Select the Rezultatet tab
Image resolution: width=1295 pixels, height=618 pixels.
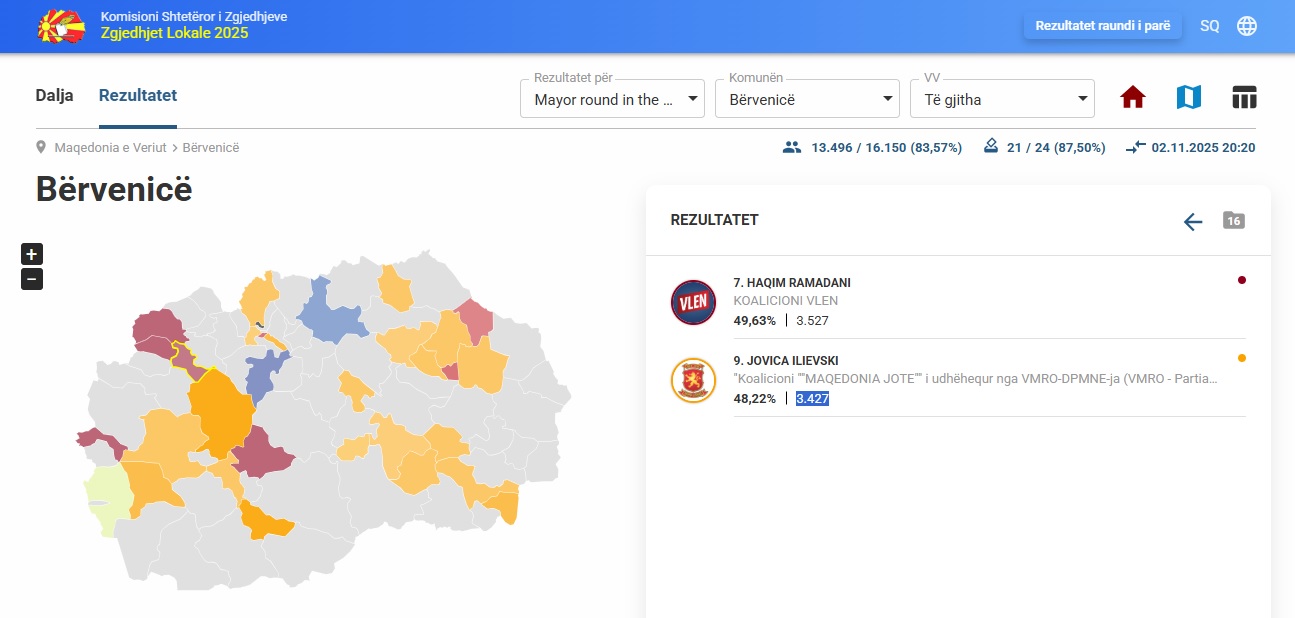pos(138,96)
